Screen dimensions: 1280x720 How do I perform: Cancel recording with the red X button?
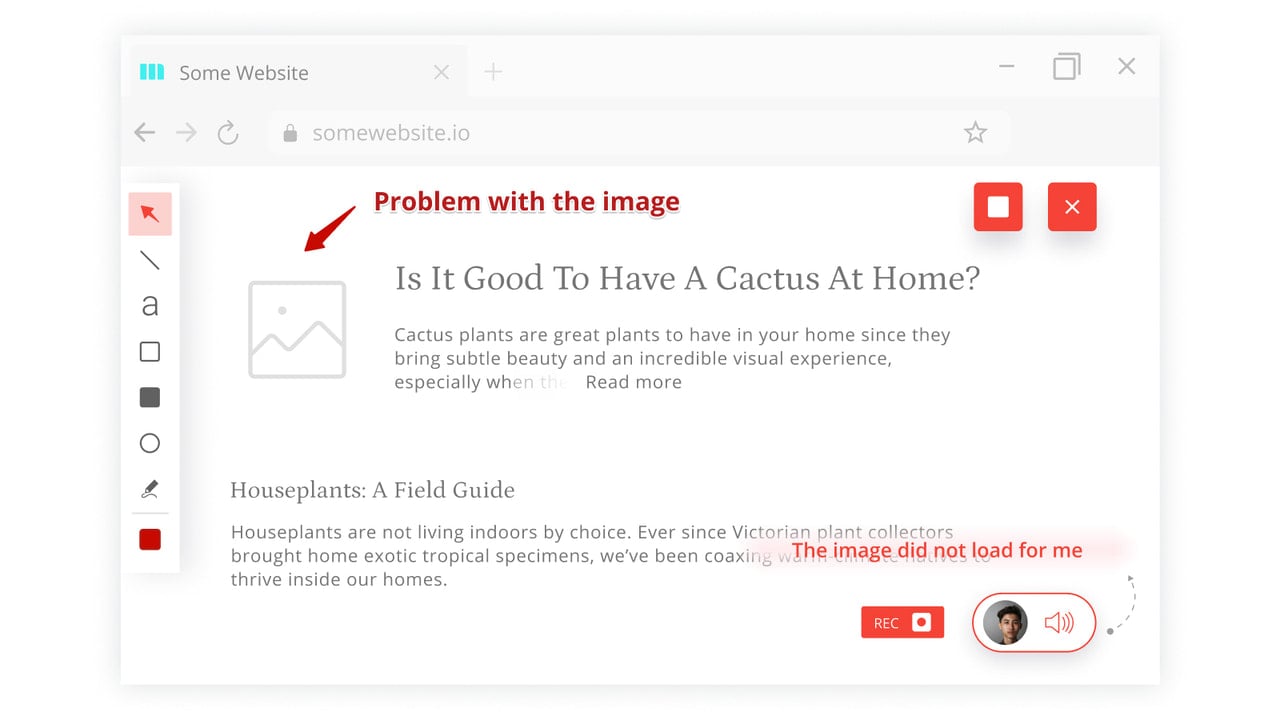(x=1072, y=207)
